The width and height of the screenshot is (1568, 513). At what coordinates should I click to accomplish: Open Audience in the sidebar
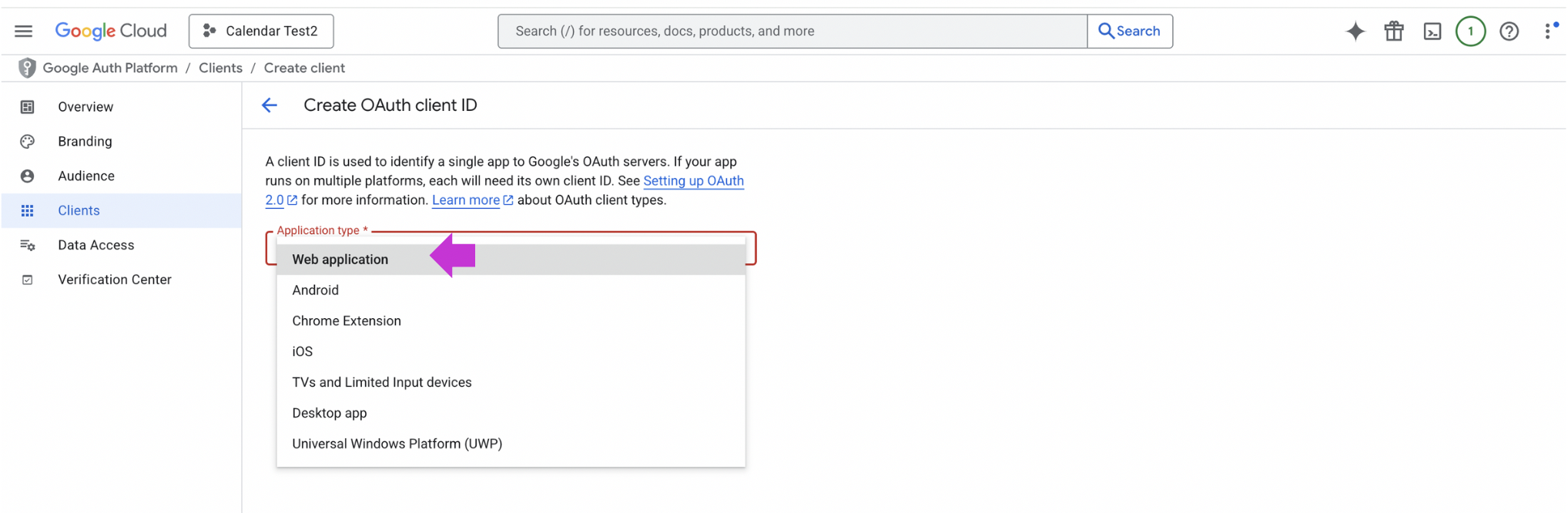click(x=122, y=176)
